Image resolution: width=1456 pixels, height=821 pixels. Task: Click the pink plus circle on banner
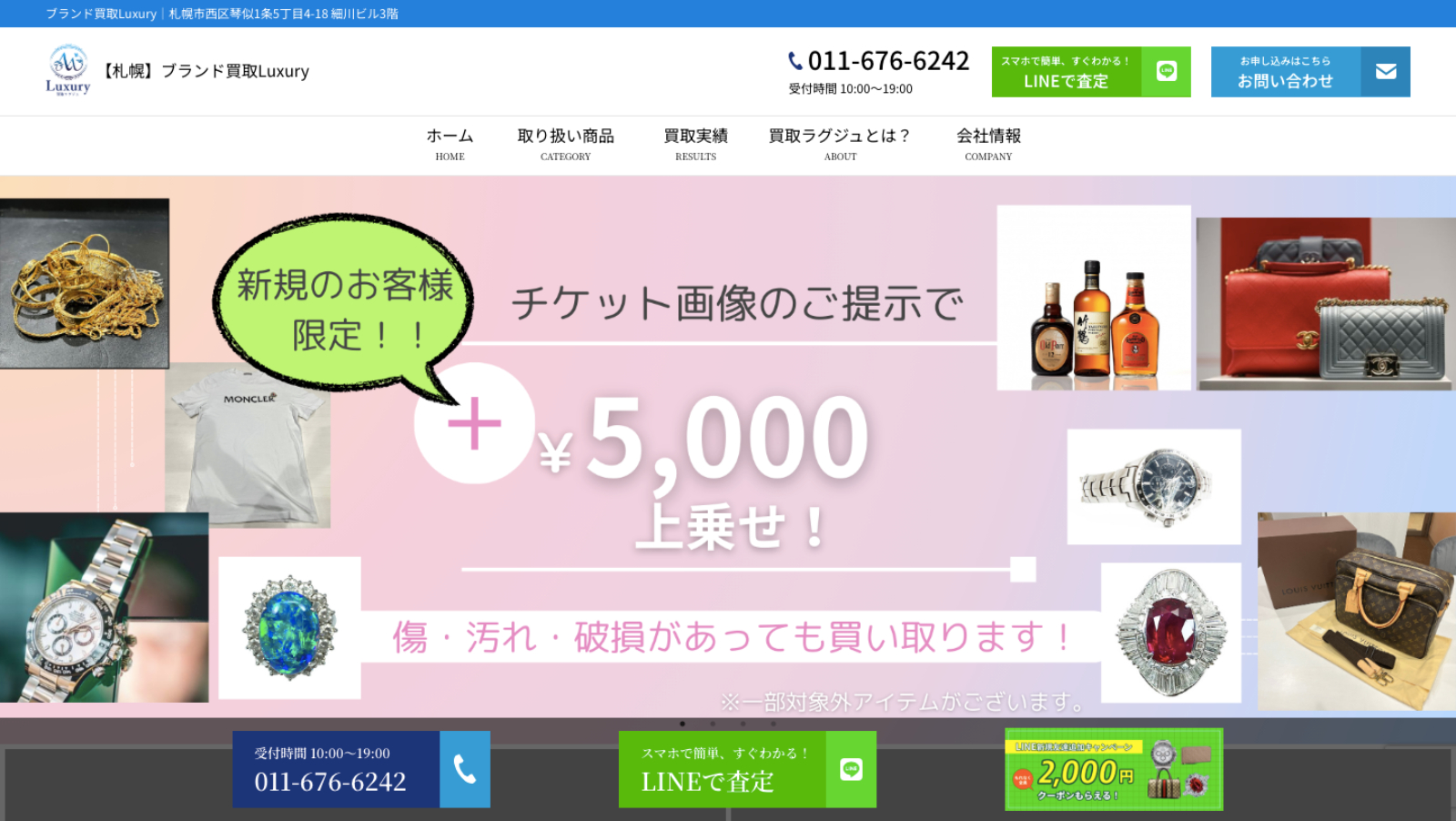[x=474, y=423]
